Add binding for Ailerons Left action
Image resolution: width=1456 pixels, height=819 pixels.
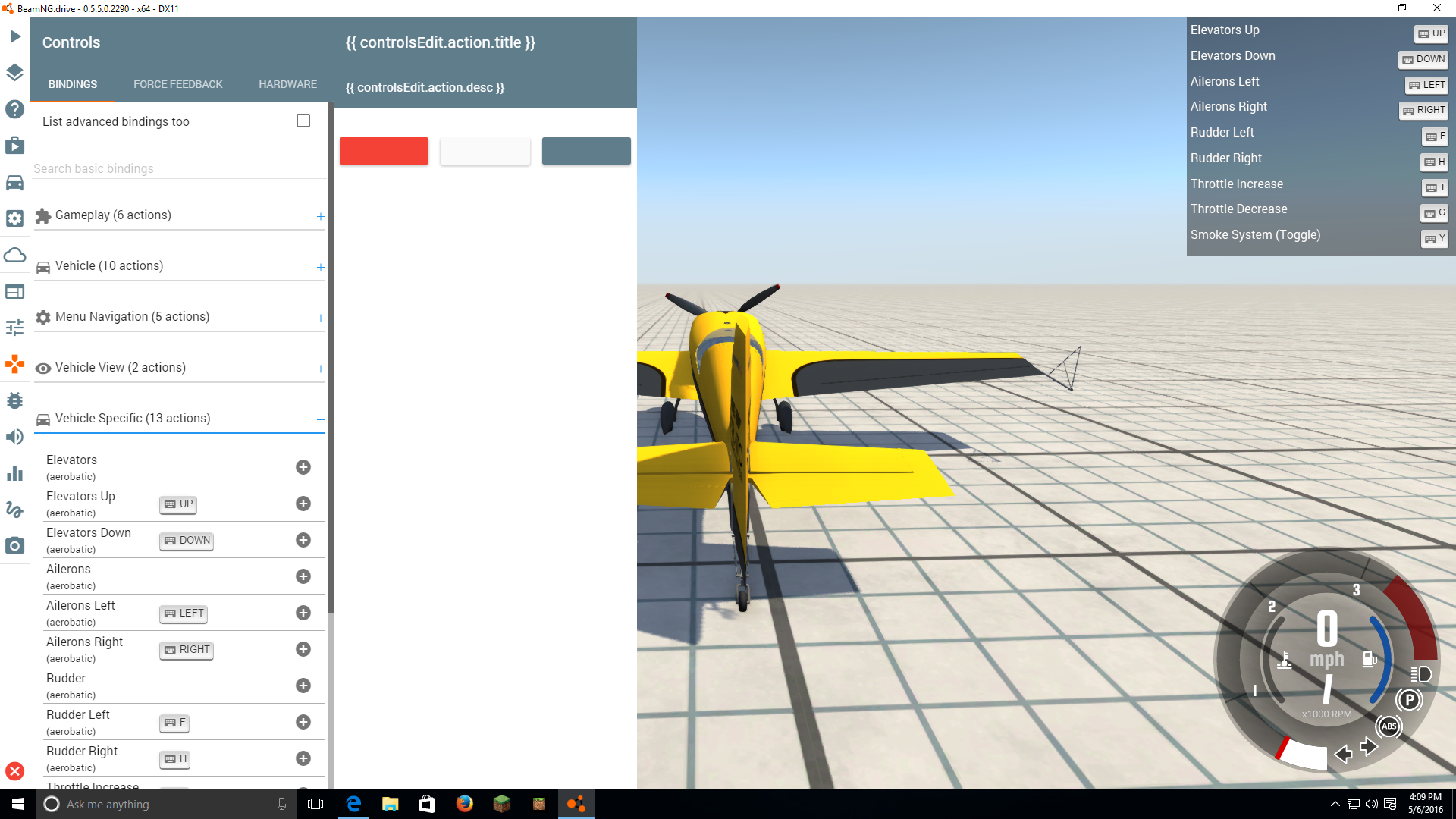[303, 613]
